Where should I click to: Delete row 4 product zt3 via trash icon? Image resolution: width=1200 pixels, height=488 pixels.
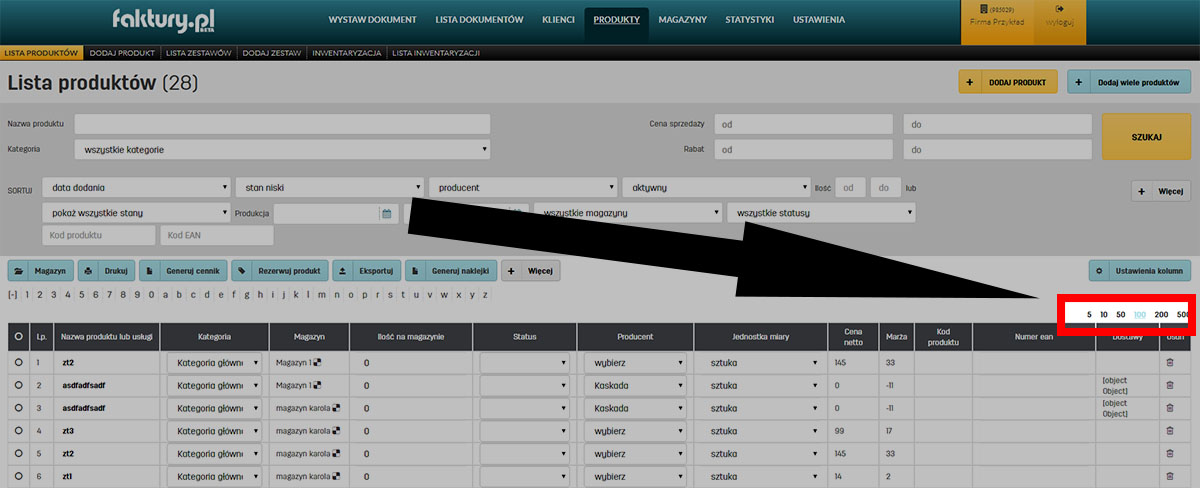(1170, 431)
